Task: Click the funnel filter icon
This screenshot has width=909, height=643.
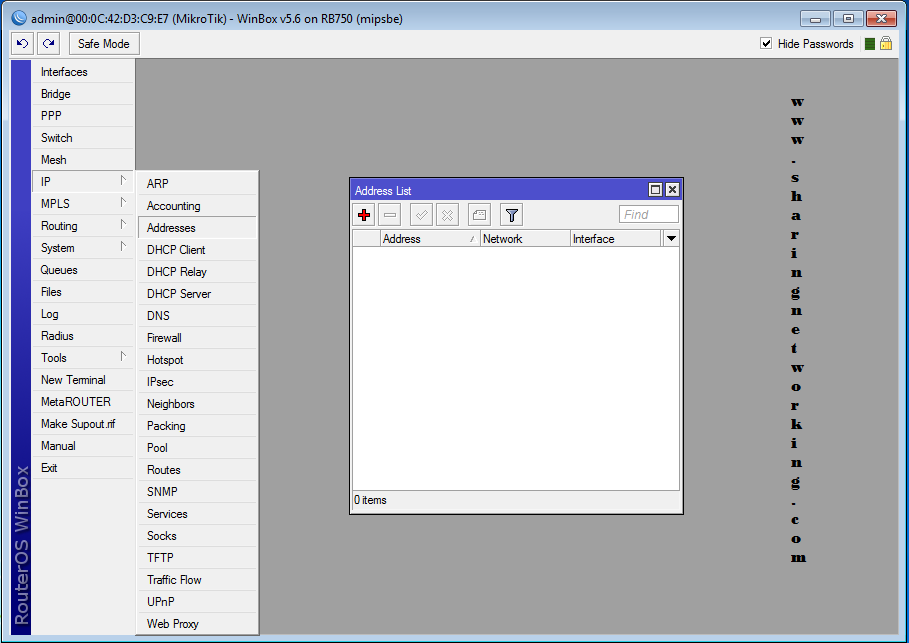Action: tap(511, 215)
